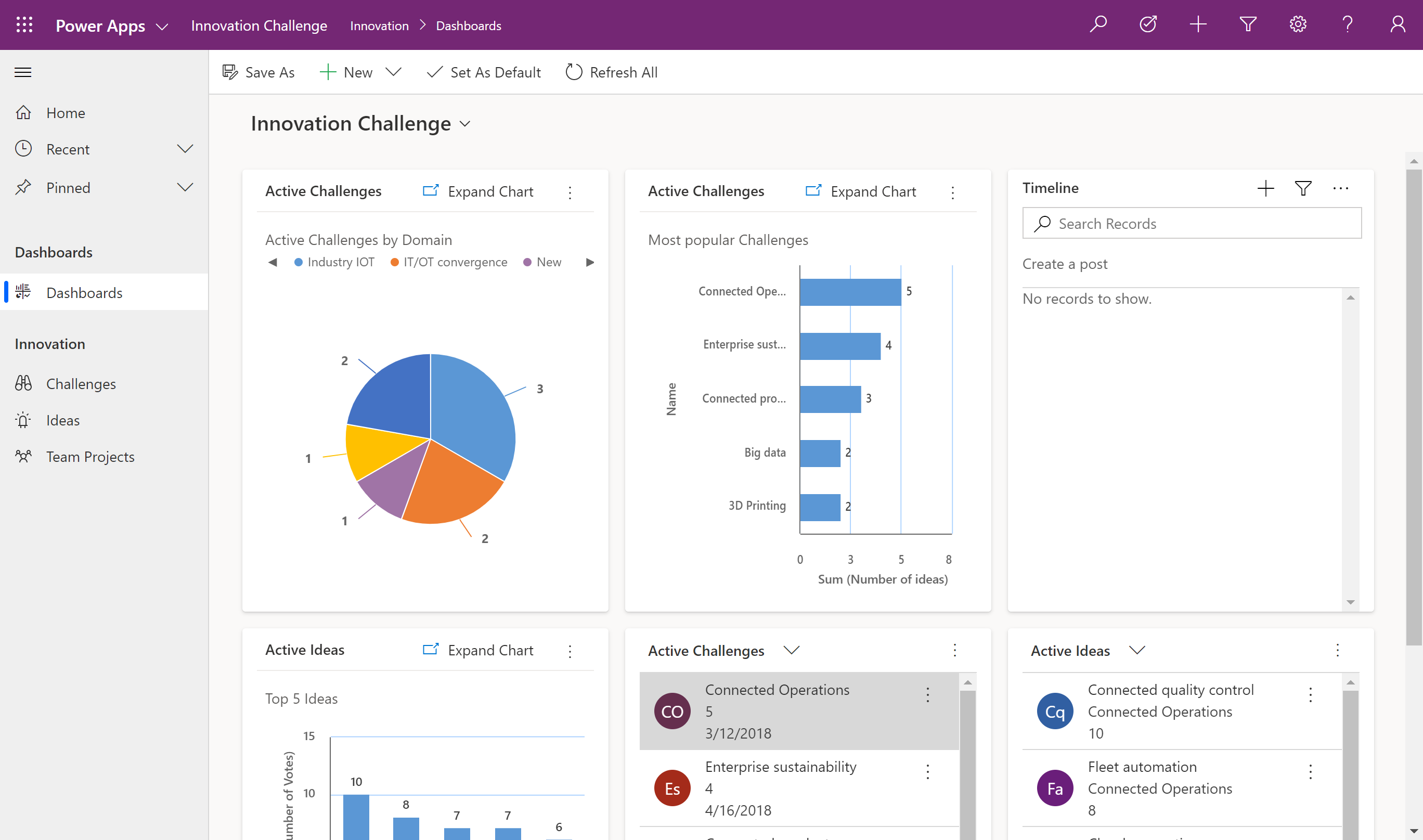Click the Create a post link
1423x840 pixels.
1066,263
